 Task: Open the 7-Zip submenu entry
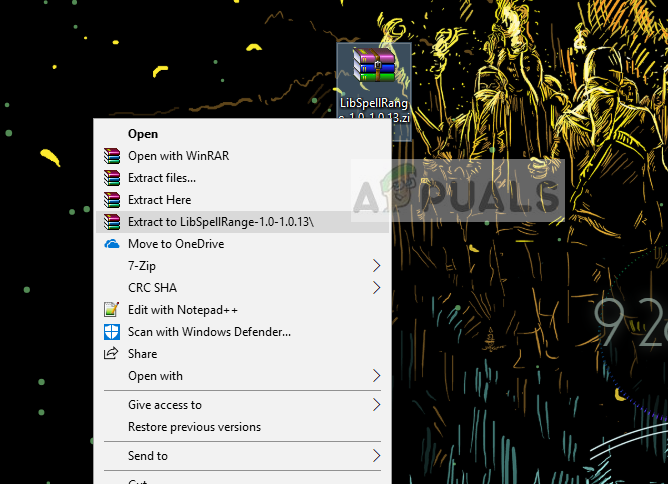242,266
